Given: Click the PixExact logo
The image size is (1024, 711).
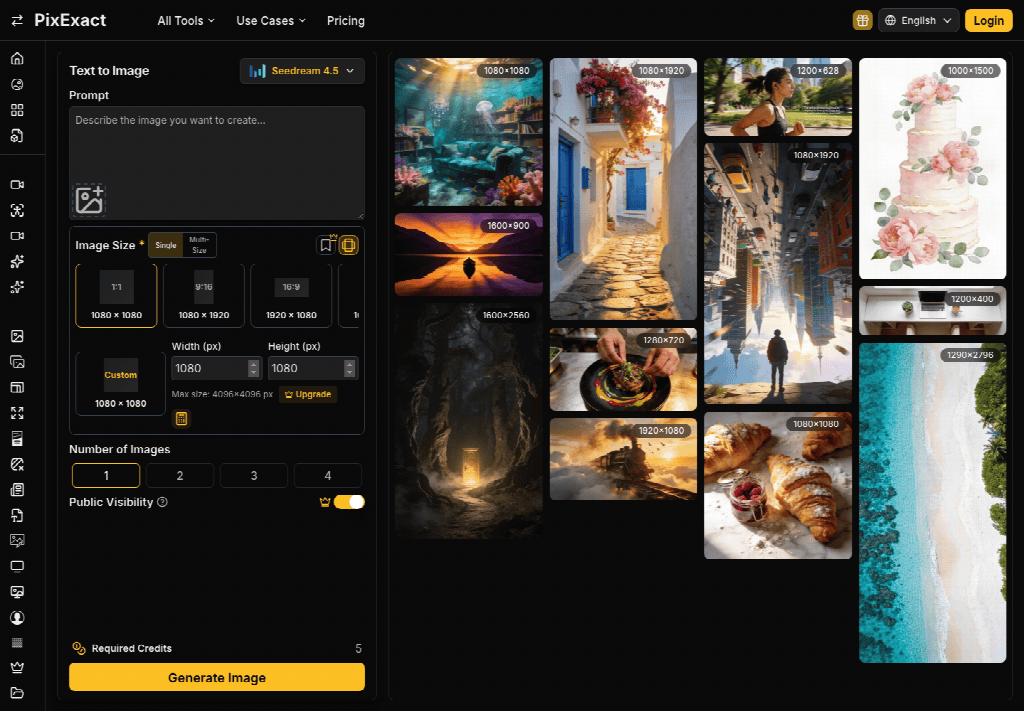Looking at the screenshot, I should coord(70,20).
